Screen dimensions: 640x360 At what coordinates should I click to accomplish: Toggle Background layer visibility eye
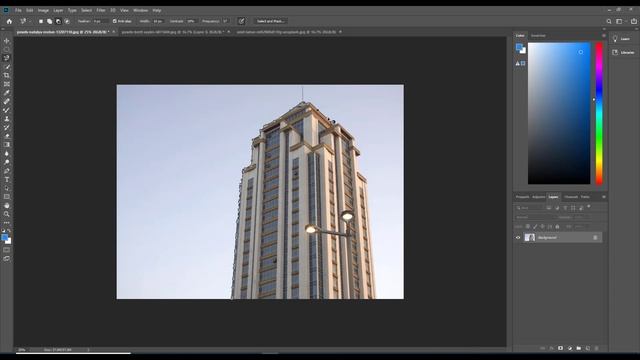(518, 238)
